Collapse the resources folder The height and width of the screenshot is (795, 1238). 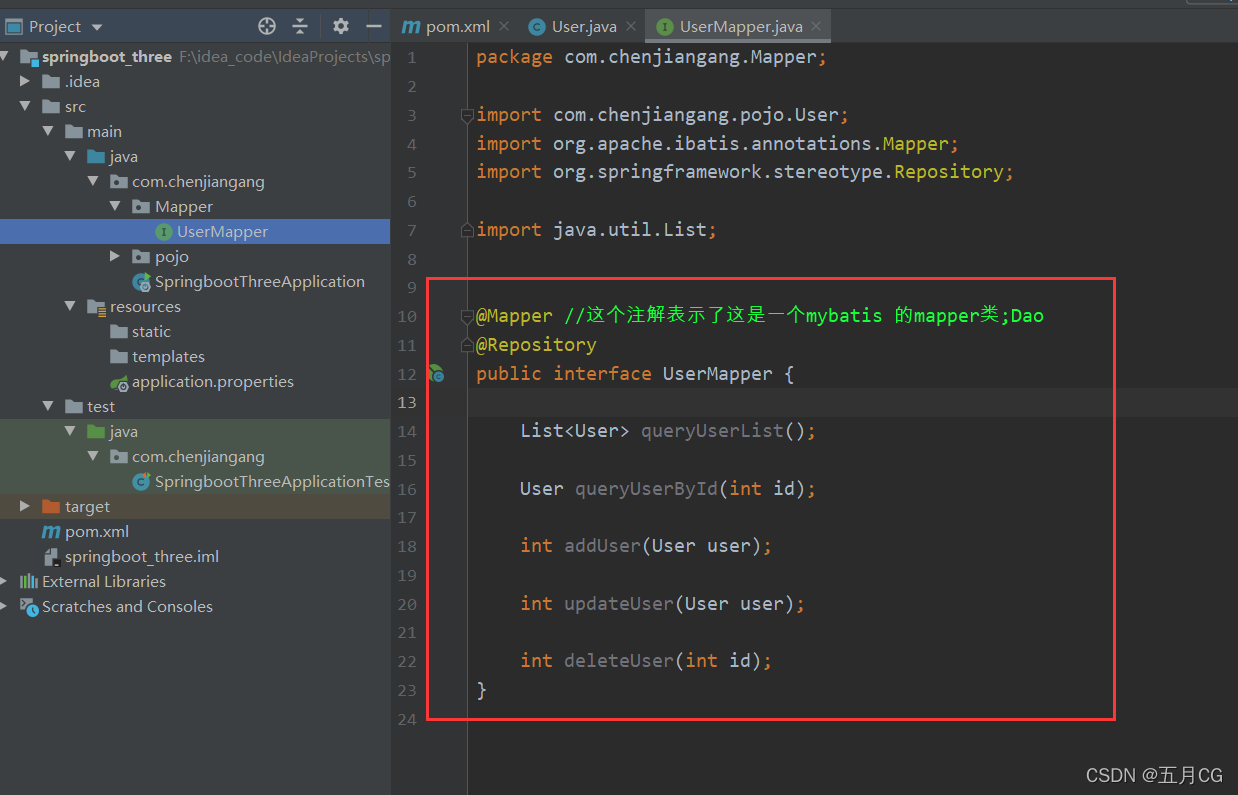pyautogui.click(x=70, y=307)
